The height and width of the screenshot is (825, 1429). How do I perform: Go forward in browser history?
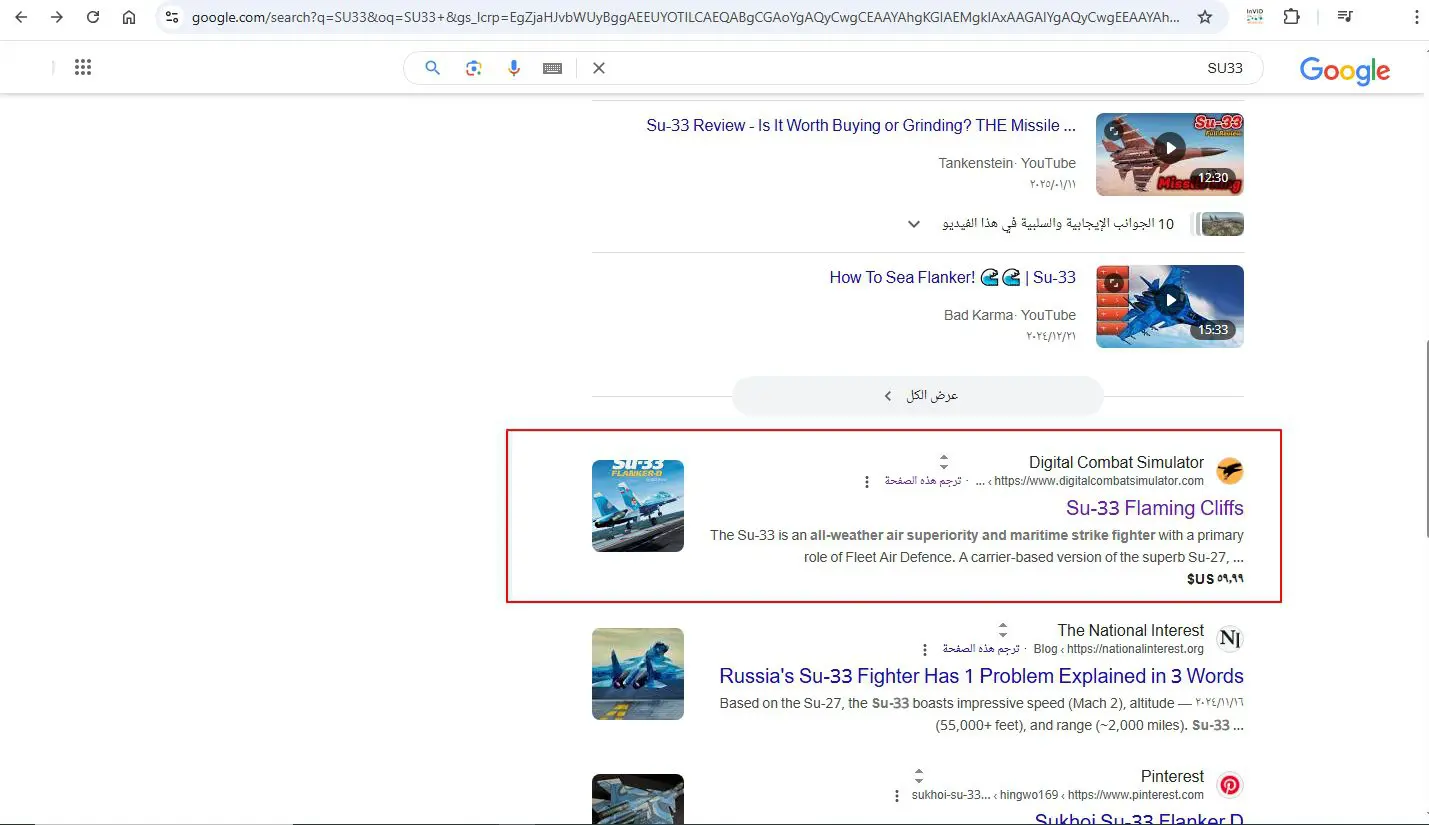click(x=57, y=17)
